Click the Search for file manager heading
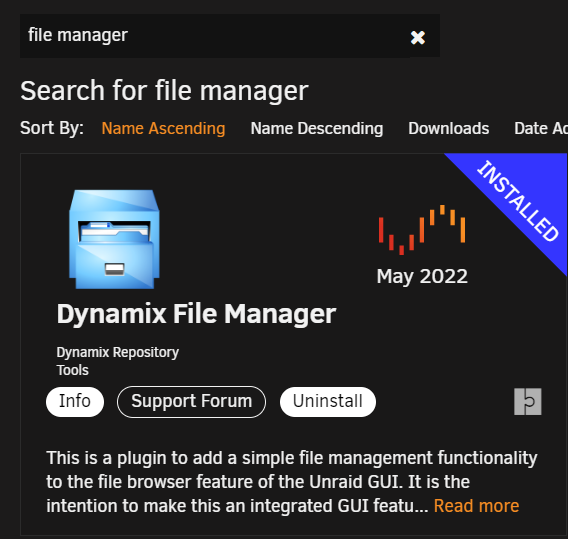Screen dimensions: 568x539 point(164,91)
